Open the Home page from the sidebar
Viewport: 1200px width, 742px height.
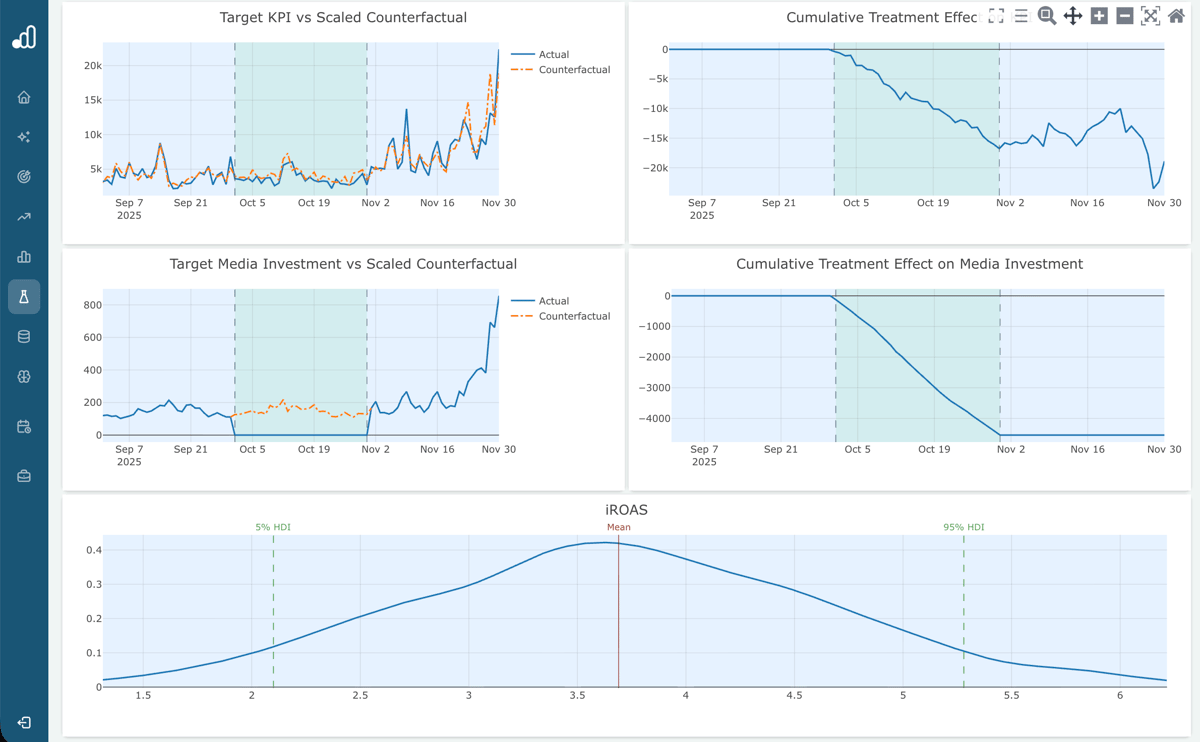pyautogui.click(x=24, y=97)
